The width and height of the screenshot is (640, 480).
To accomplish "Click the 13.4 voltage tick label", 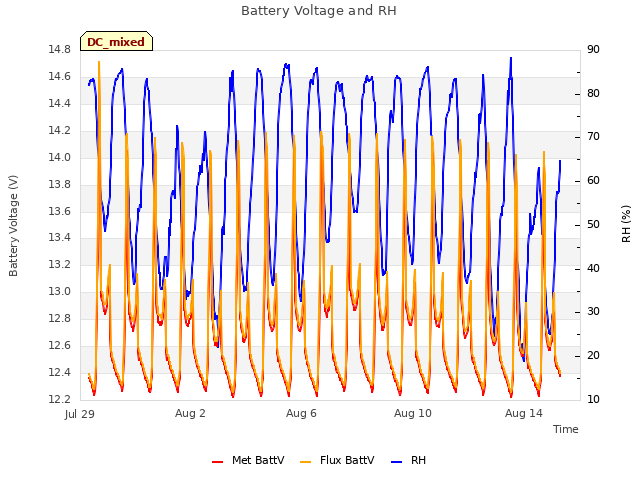I will click(59, 238).
